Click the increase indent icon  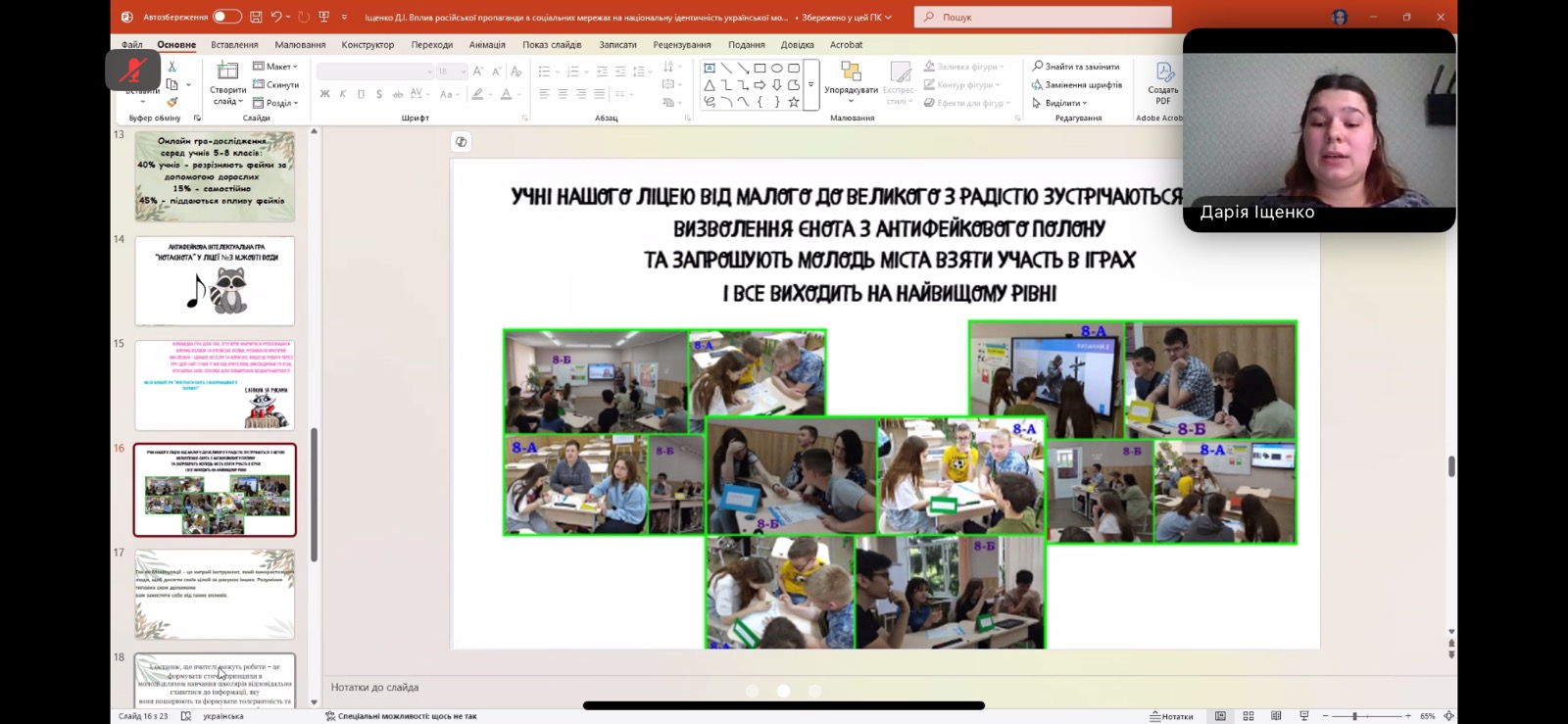(x=620, y=72)
